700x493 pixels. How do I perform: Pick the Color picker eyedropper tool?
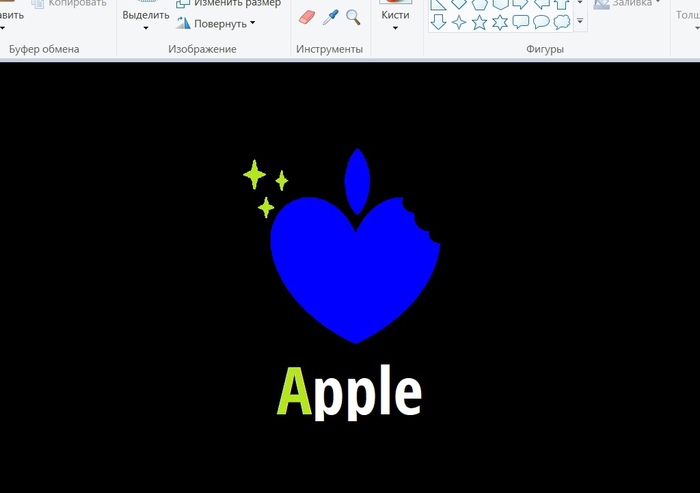330,18
